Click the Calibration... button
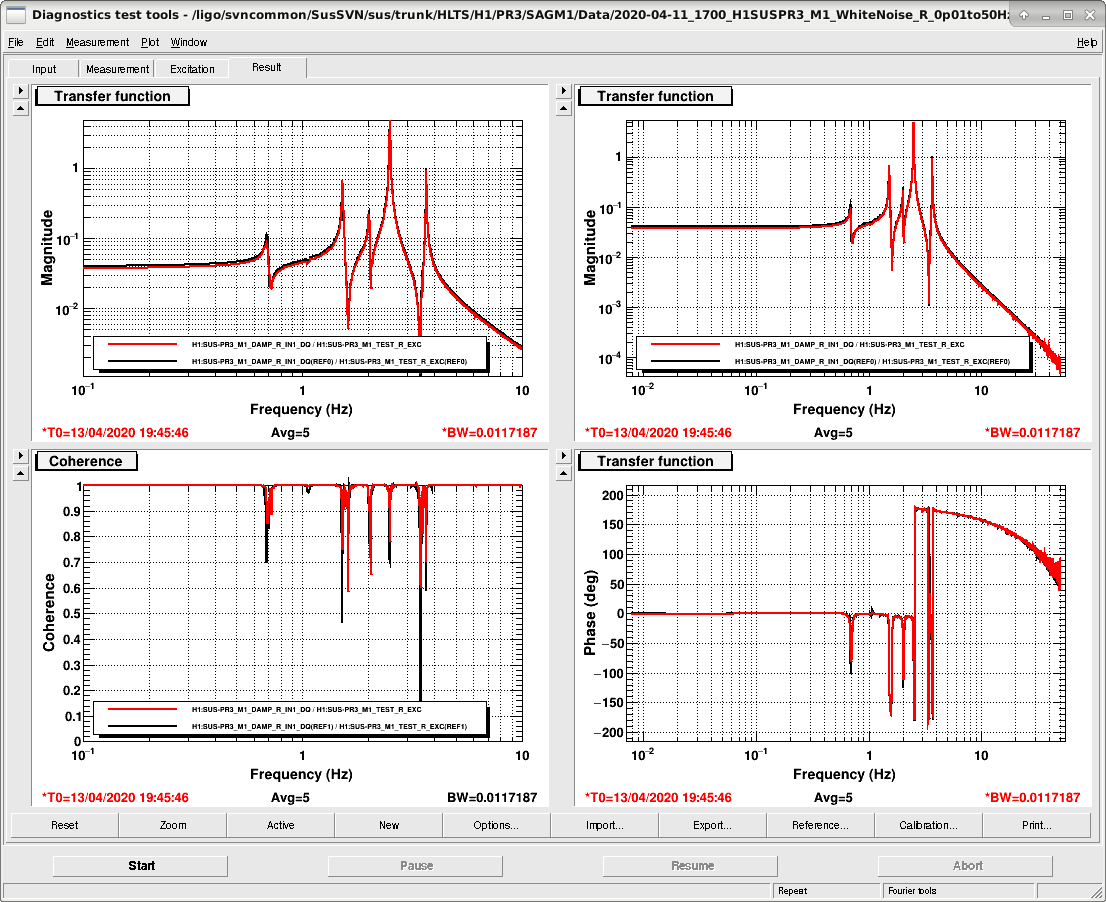 coord(928,825)
